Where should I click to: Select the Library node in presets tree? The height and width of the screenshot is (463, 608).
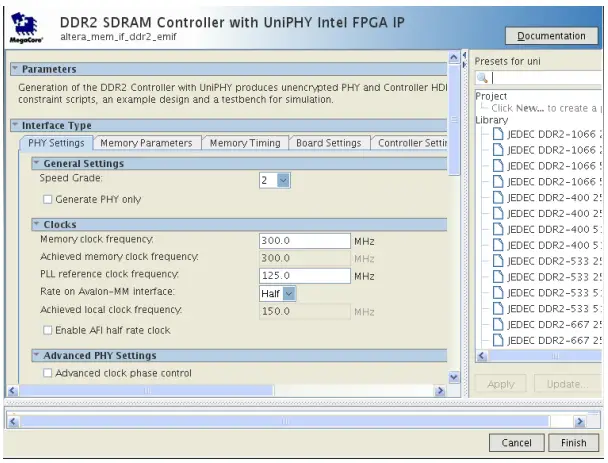(491, 120)
